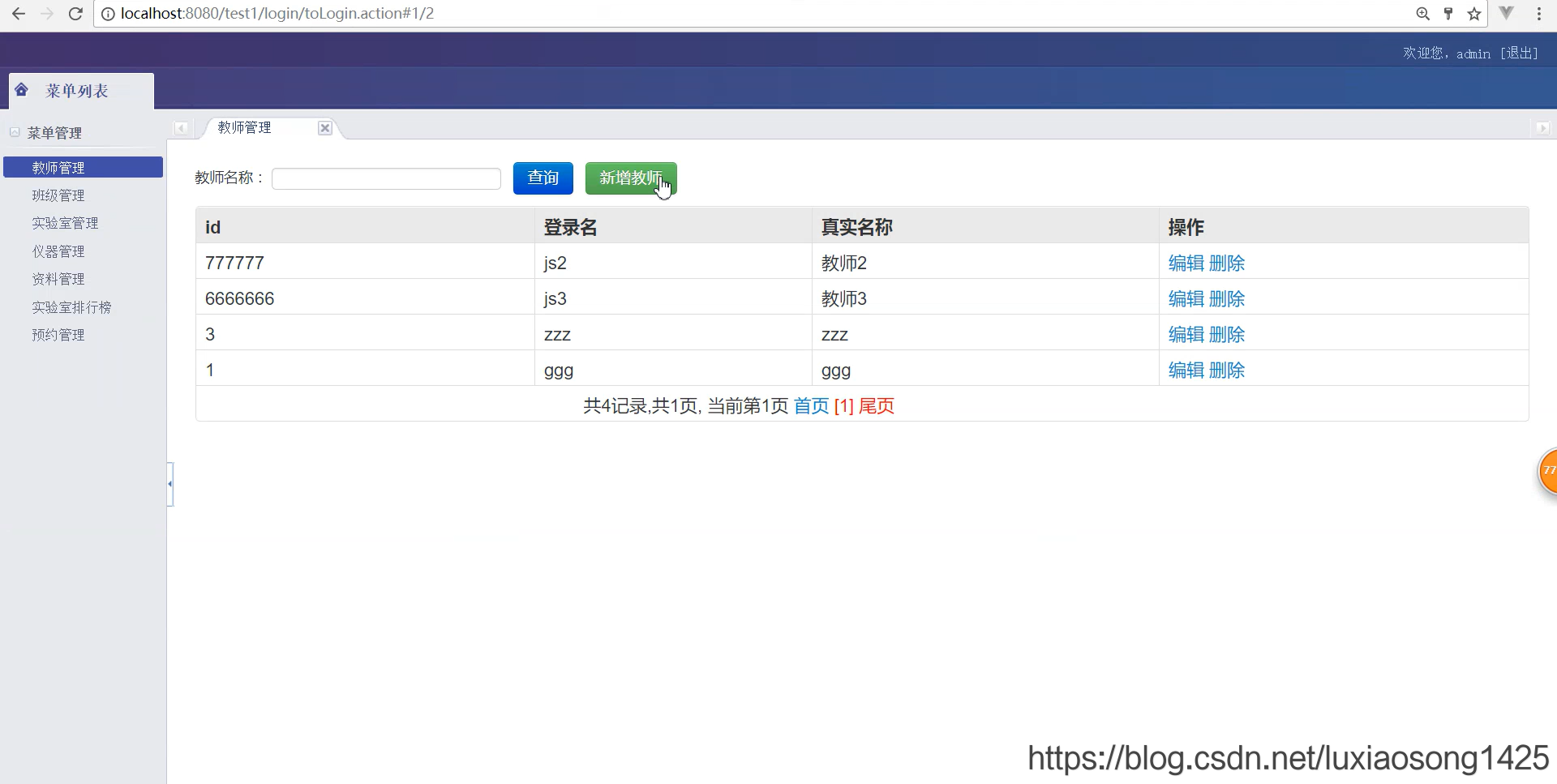The height and width of the screenshot is (784, 1557).
Task: Delete the js3 teacher row
Action: 1226,298
